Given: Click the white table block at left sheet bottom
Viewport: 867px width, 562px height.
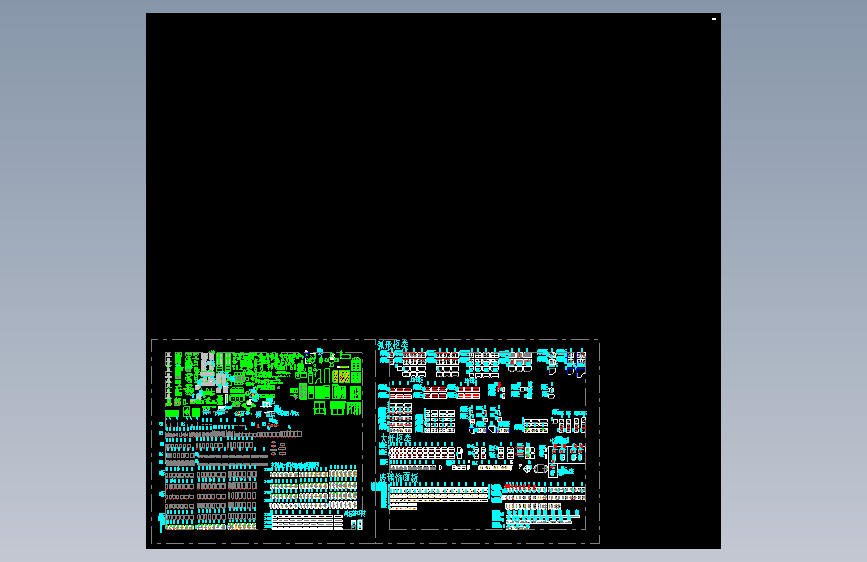Looking at the screenshot, I should (x=307, y=522).
